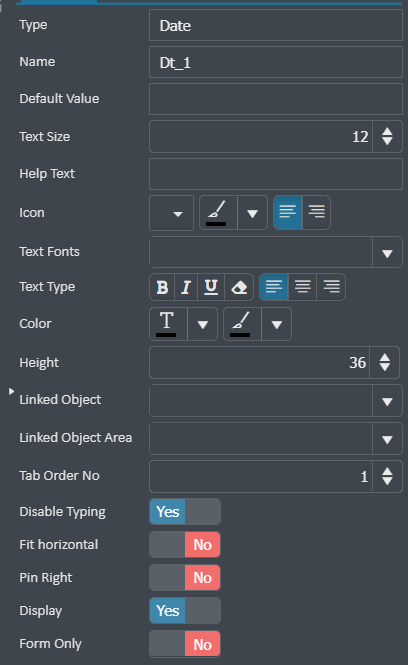Toggle the Fit horizontal switch
Image resolution: width=408 pixels, height=665 pixels.
pos(185,545)
